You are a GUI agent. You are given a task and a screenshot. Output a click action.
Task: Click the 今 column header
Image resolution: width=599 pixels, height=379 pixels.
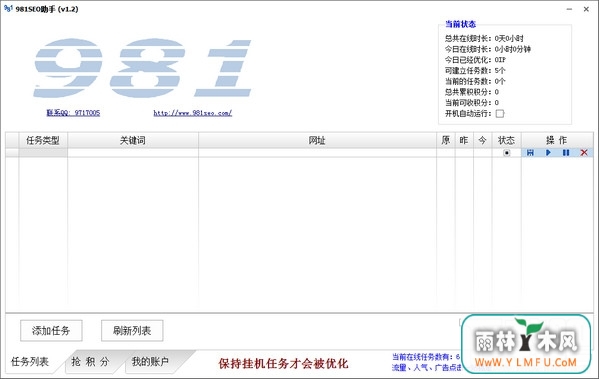coord(482,140)
